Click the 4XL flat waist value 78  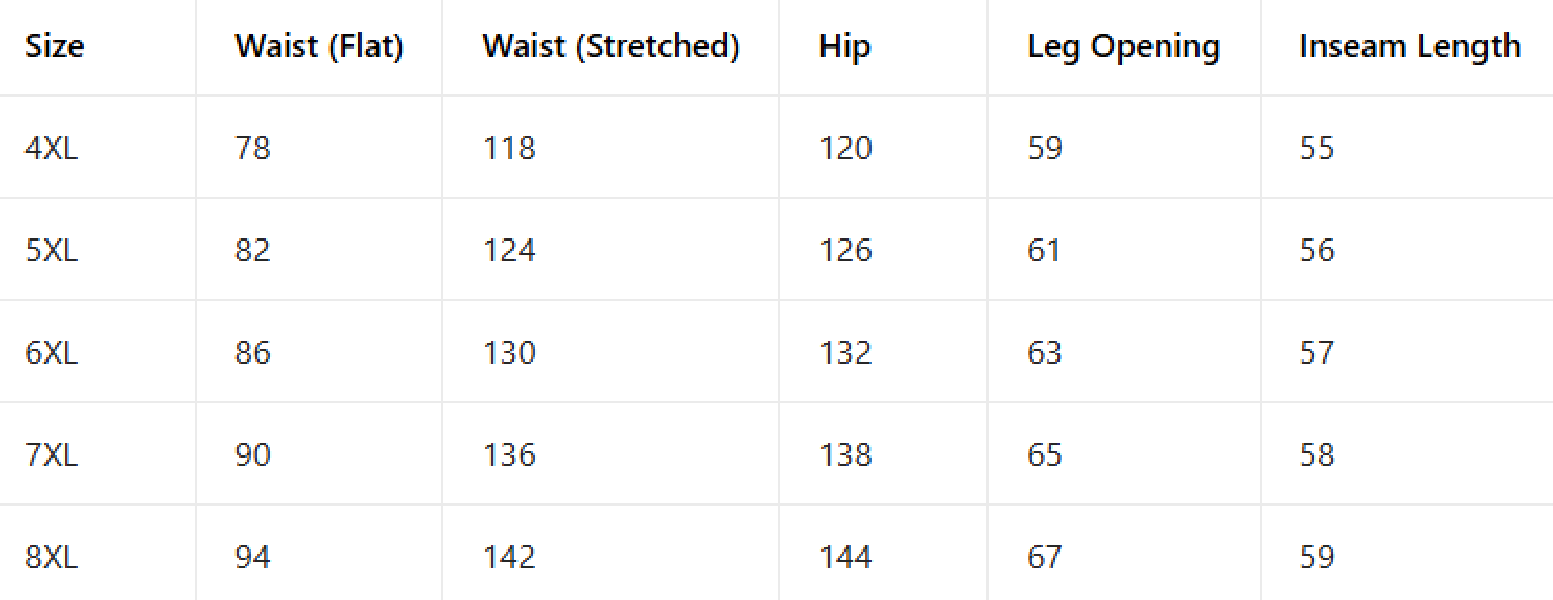[x=253, y=148]
